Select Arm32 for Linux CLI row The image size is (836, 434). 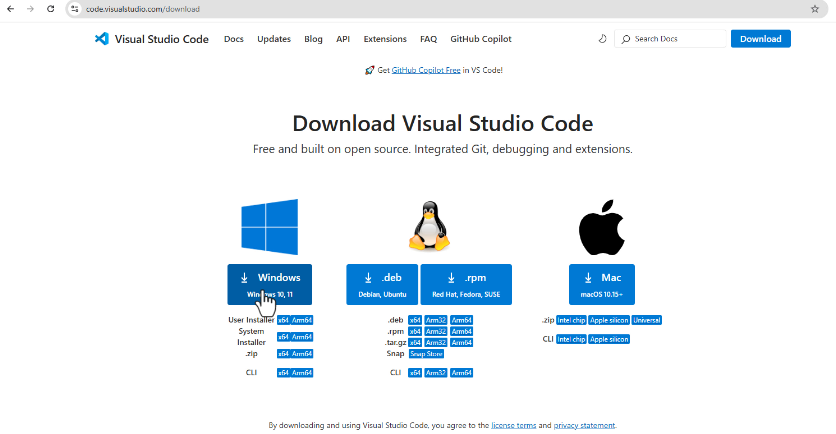click(436, 373)
